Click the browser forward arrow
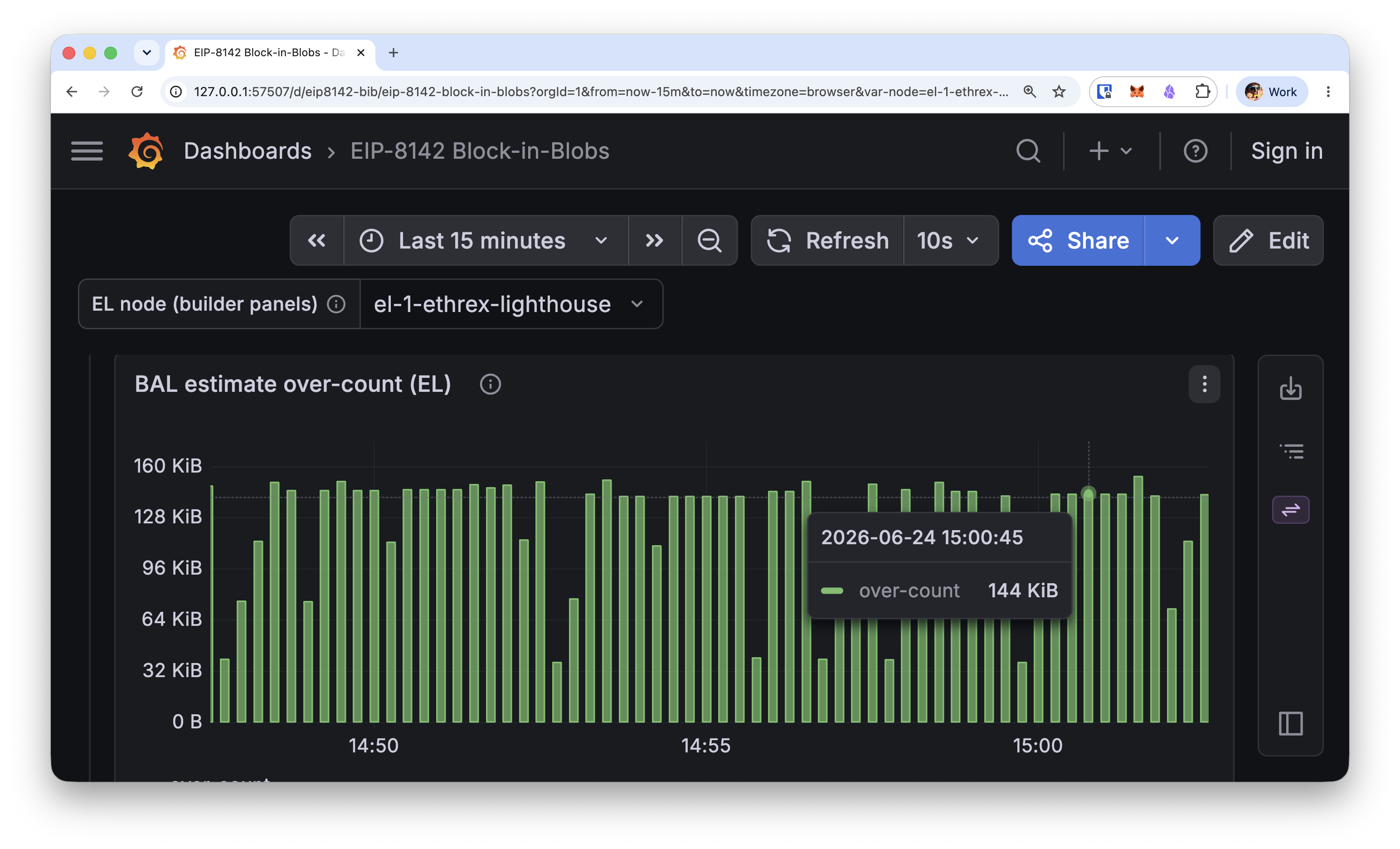The width and height of the screenshot is (1400, 849). tap(104, 92)
